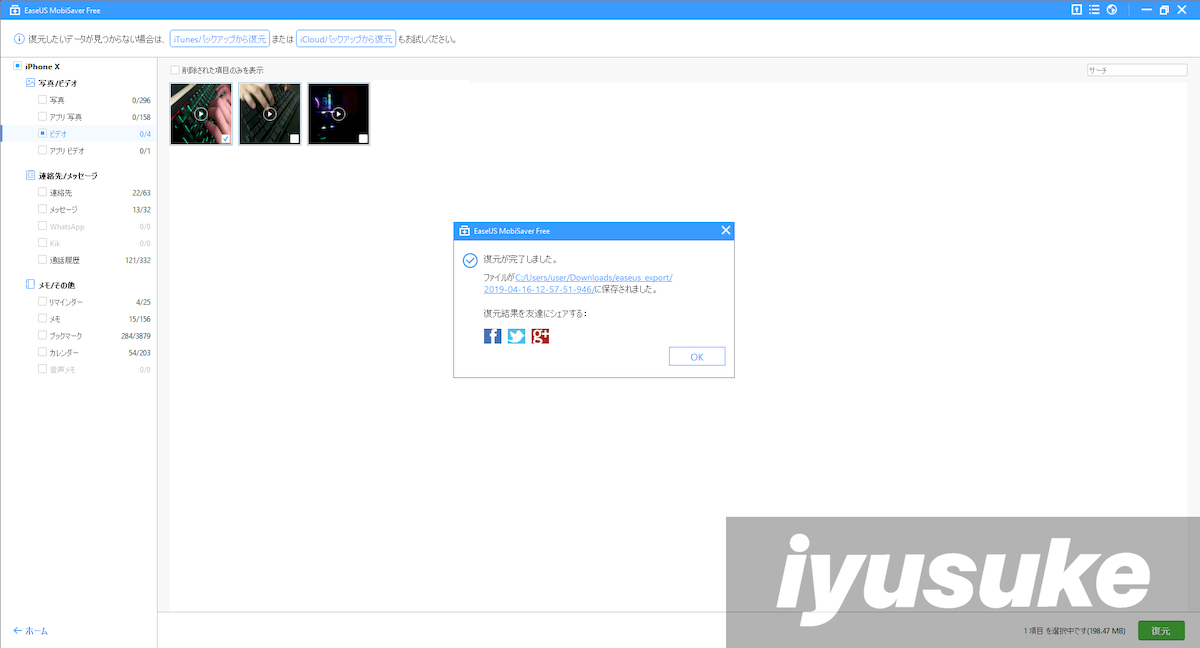
Task: Check the ブックマーク checkbox
Action: (42, 336)
